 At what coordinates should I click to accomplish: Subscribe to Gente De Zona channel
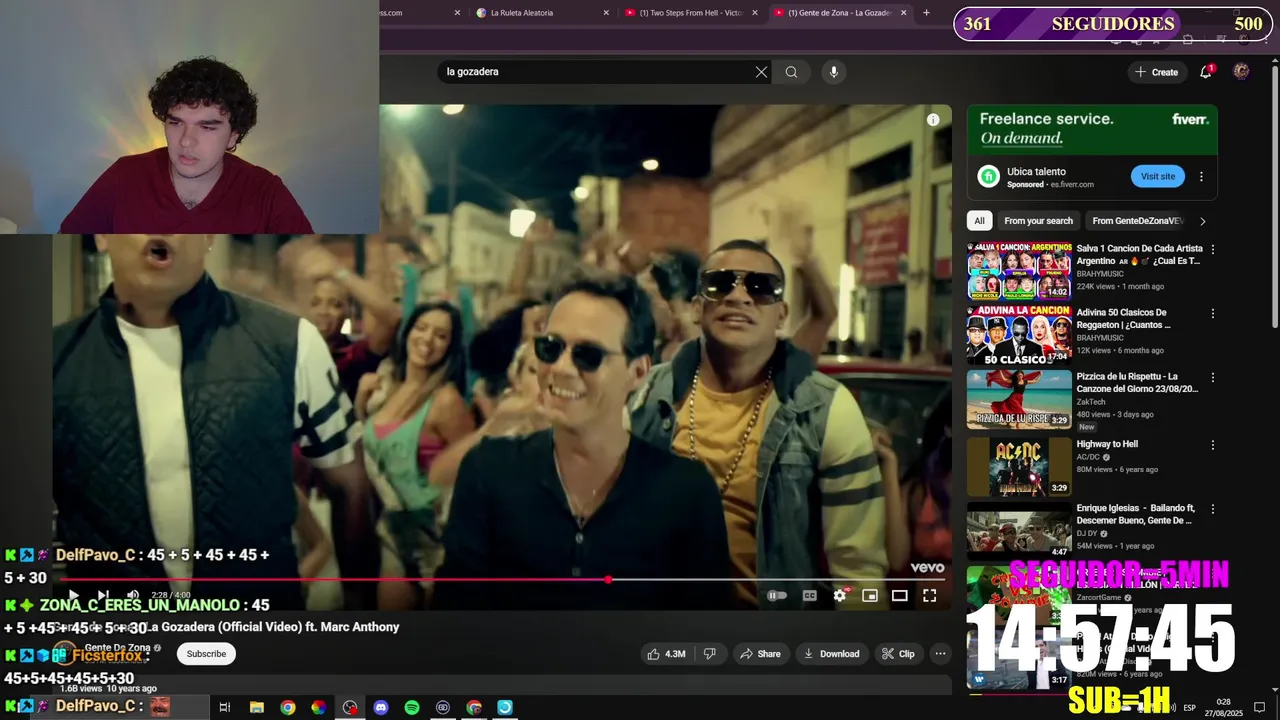206,654
